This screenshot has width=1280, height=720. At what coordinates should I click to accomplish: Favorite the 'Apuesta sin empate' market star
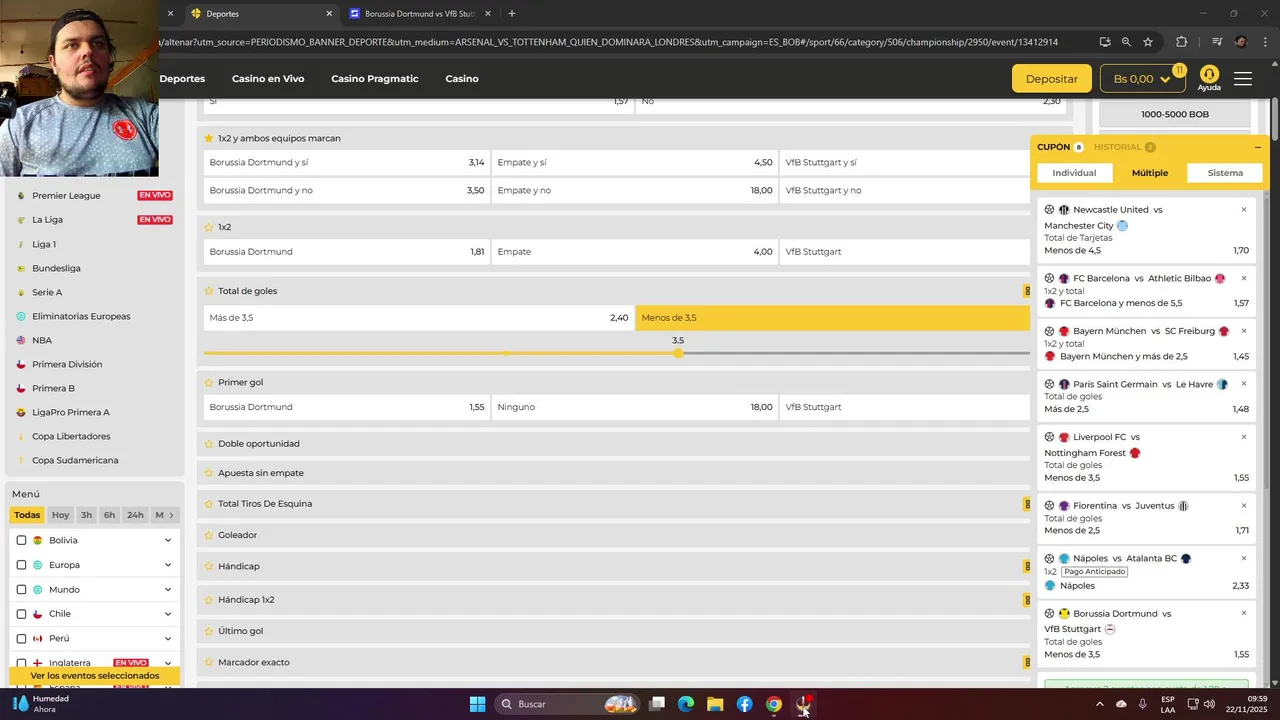209,473
